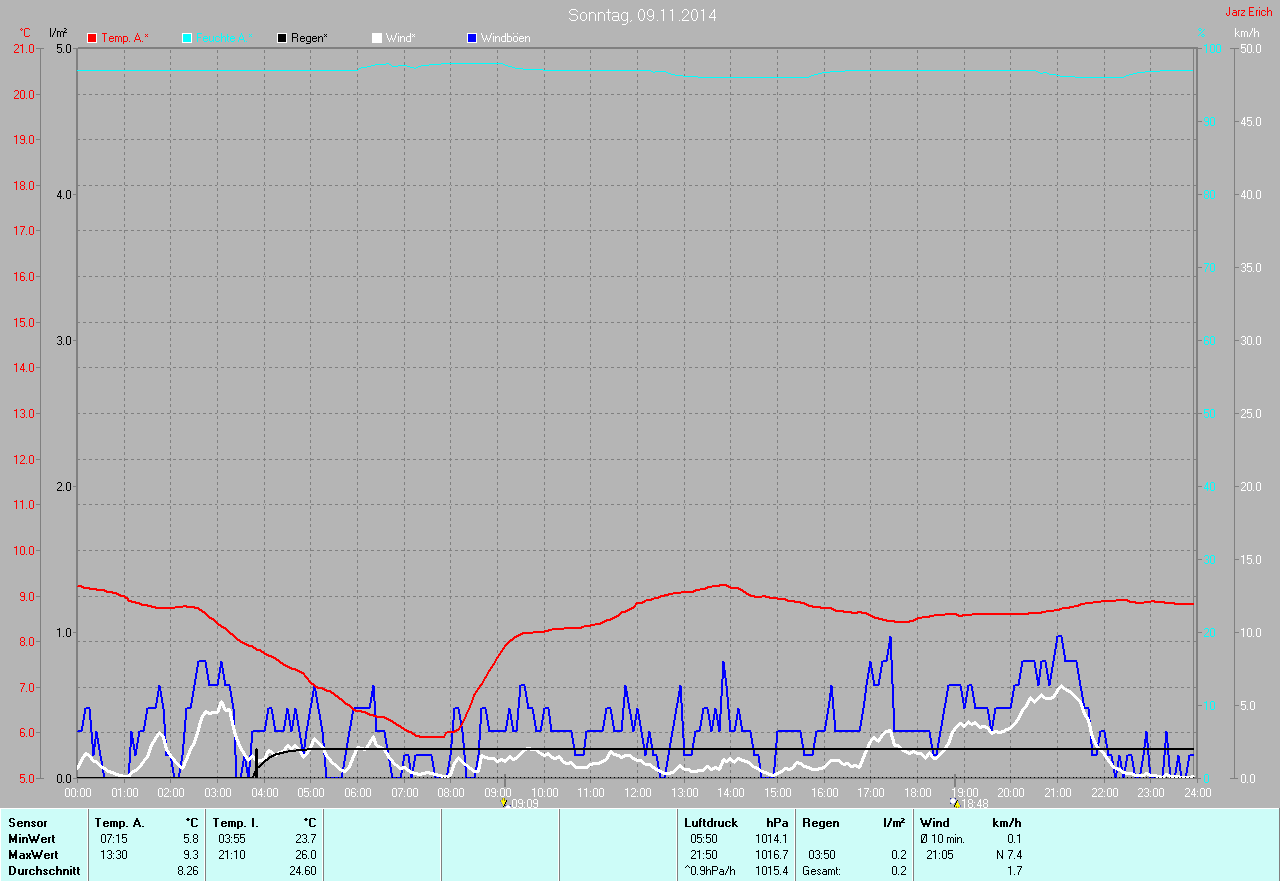Click the sunrise icon at 09:09
Viewport: 1280px width, 881px height.
pos(504,802)
